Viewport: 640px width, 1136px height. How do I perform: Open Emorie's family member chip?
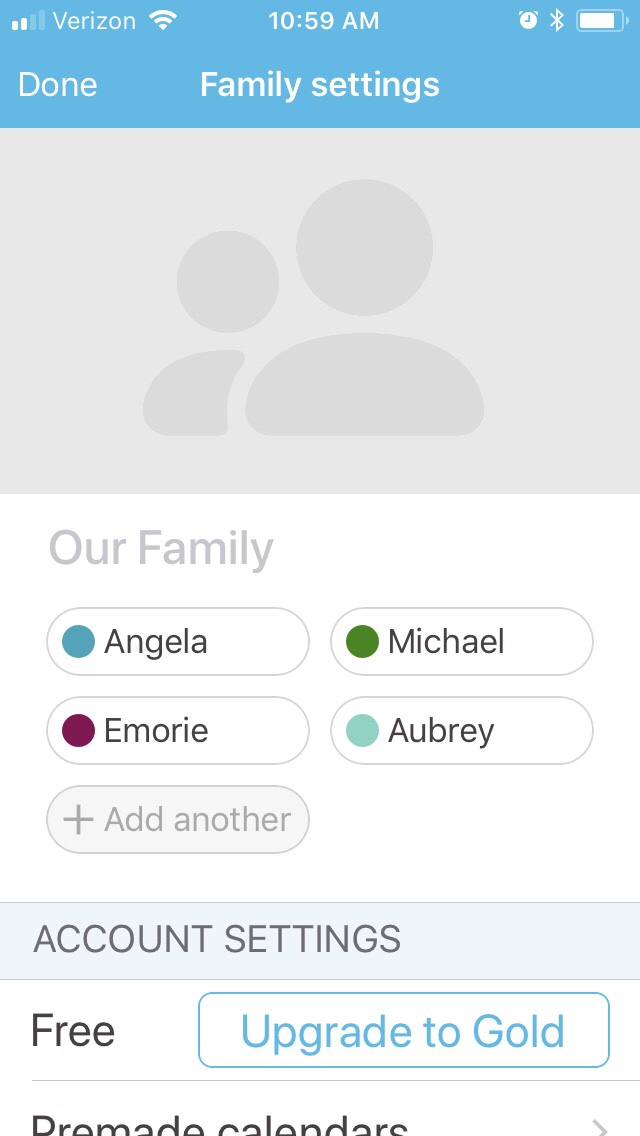point(178,730)
